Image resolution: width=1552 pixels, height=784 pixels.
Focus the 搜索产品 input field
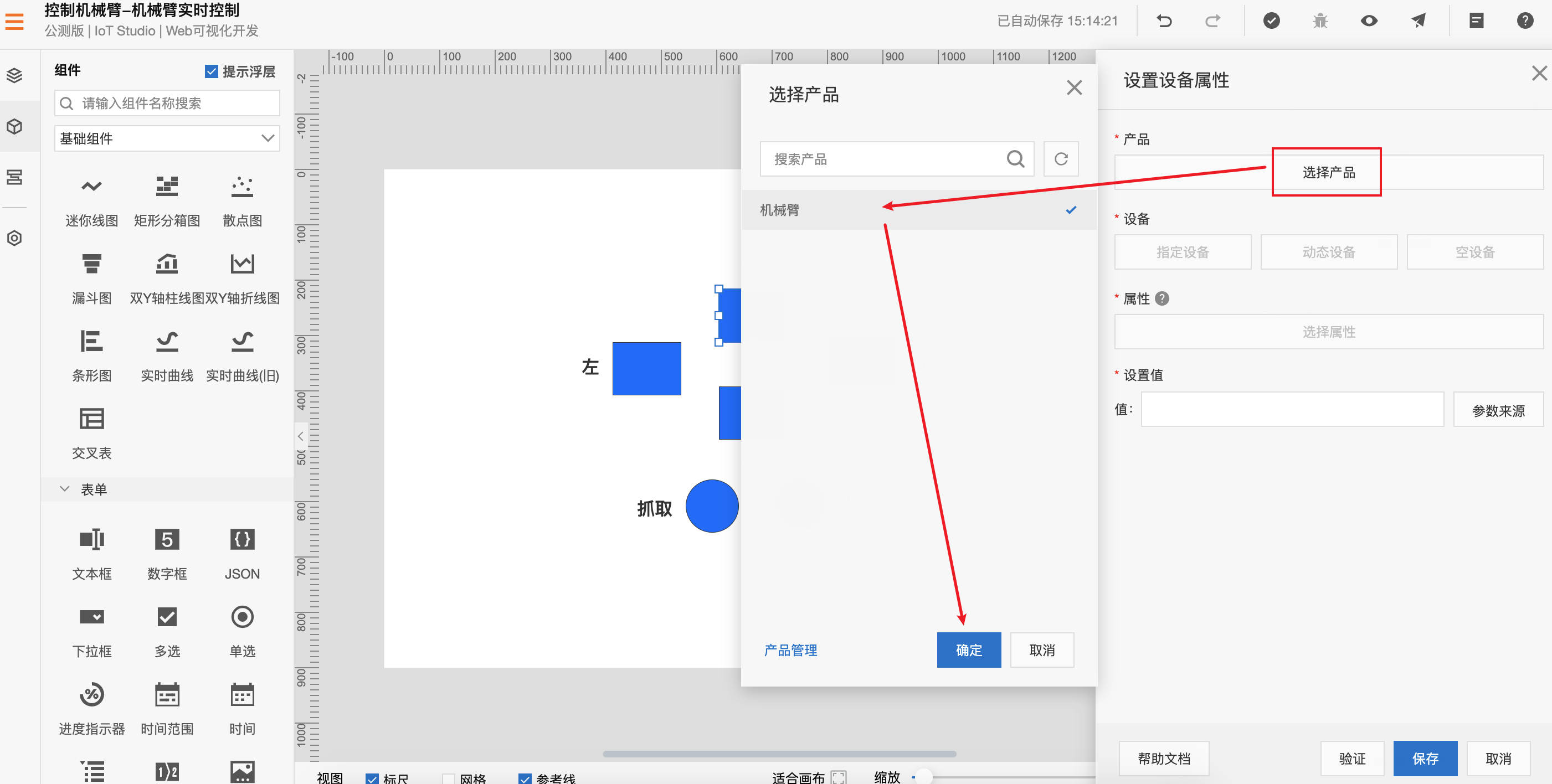pyautogui.click(x=897, y=159)
